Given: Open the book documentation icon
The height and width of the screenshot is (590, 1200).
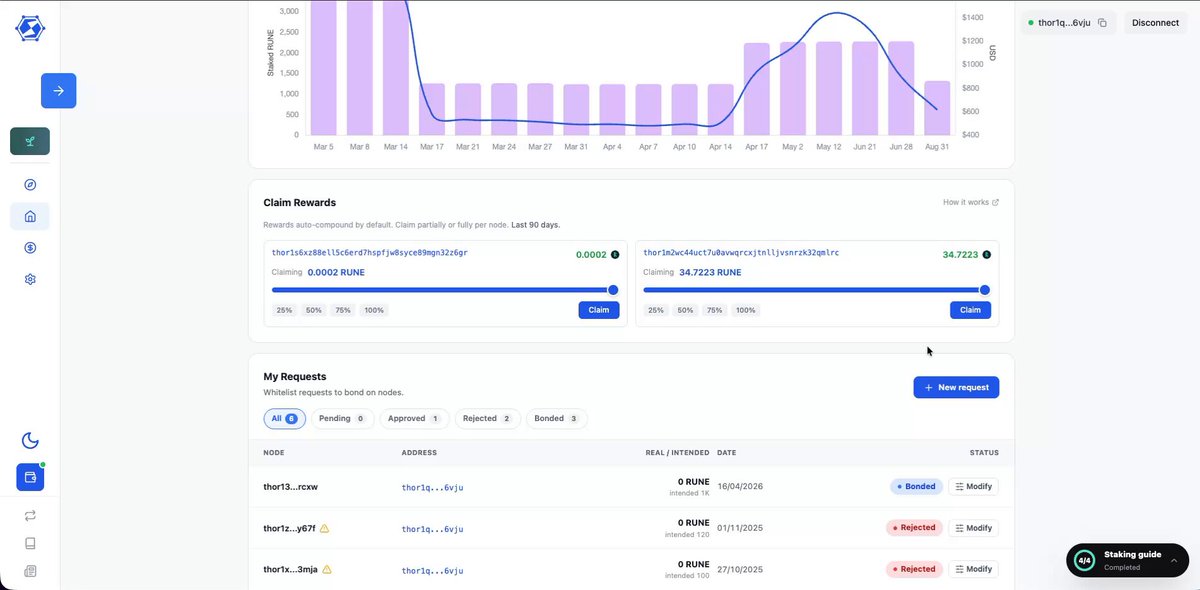Looking at the screenshot, I should click(30, 543).
